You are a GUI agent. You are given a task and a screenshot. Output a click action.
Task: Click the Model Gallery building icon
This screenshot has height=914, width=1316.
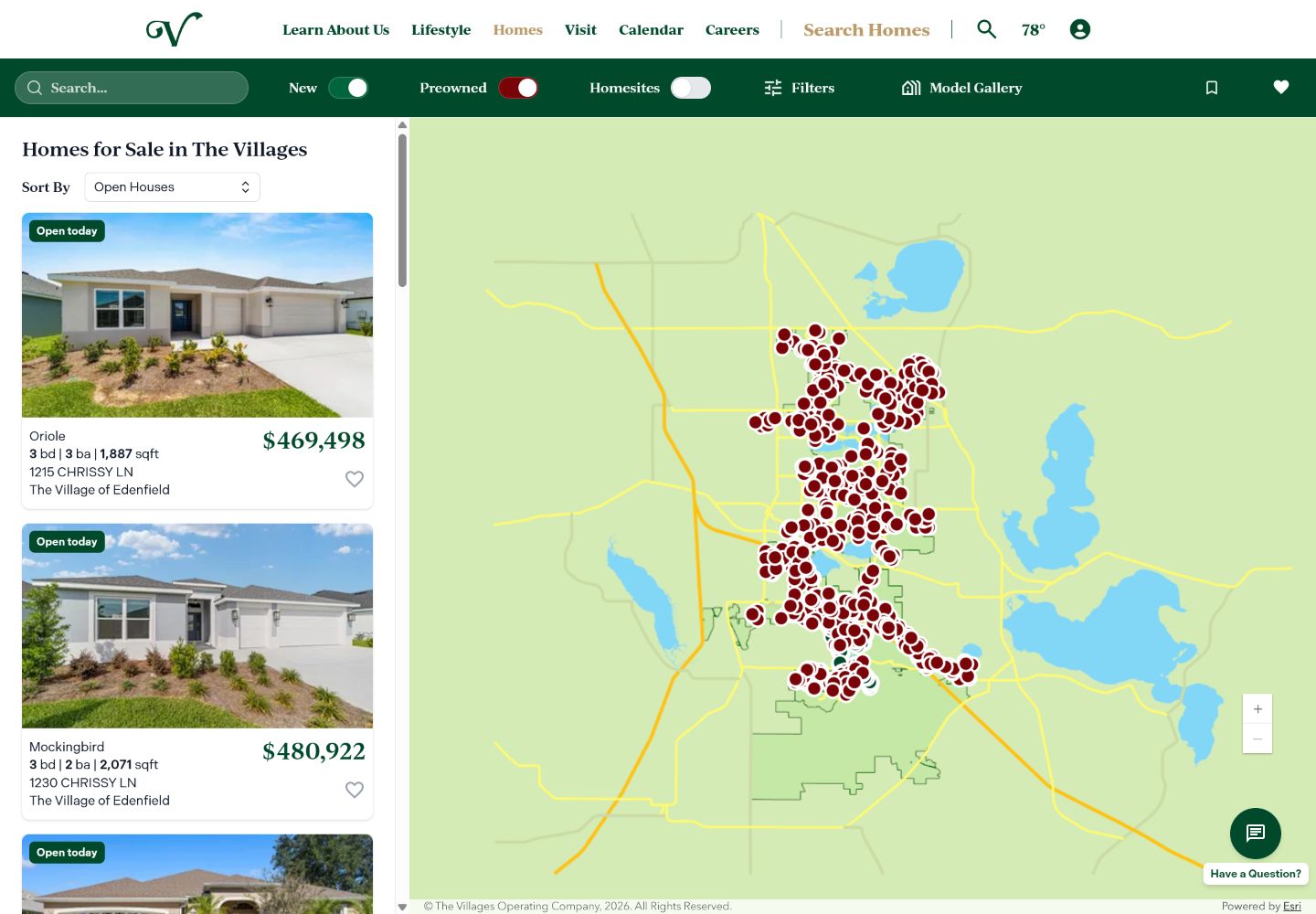coord(911,88)
